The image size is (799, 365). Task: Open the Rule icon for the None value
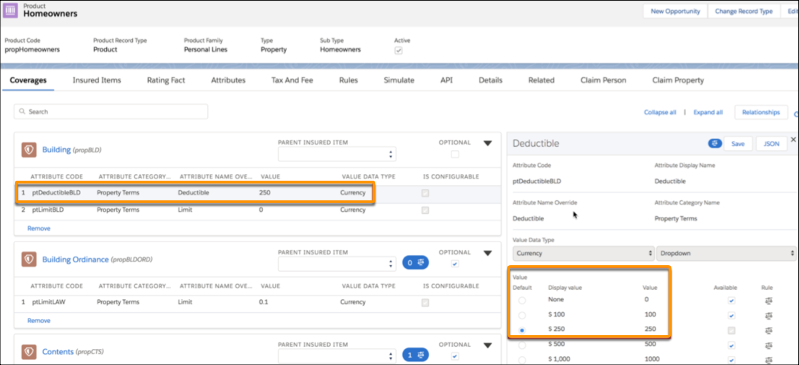(769, 301)
